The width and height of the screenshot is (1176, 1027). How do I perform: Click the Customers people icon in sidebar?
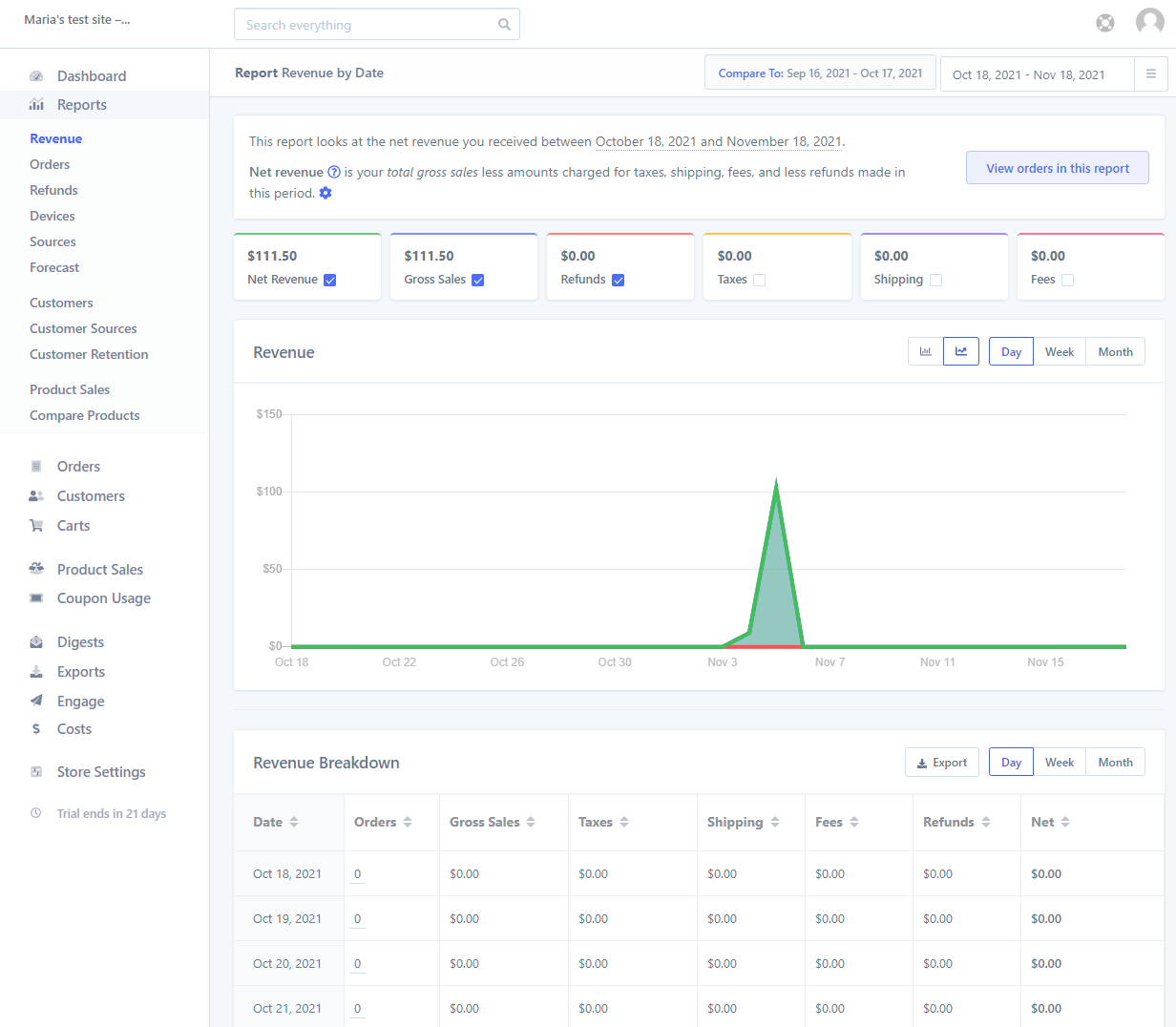tap(36, 496)
